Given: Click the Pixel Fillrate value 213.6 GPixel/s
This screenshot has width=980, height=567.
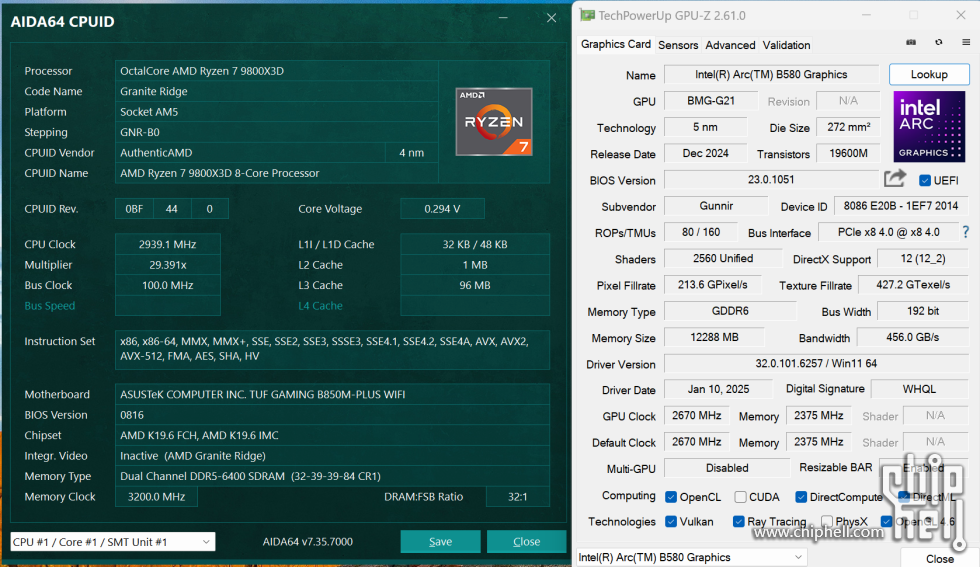Looking at the screenshot, I should [x=712, y=284].
